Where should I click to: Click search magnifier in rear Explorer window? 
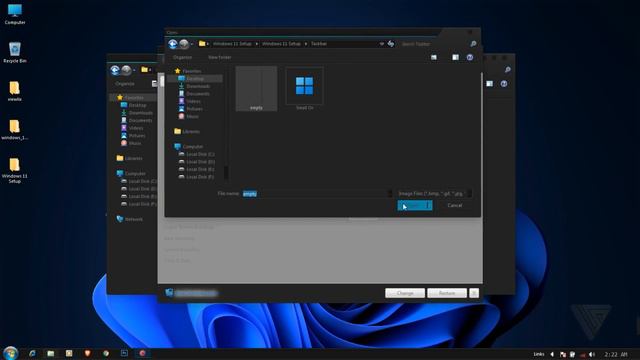point(507,70)
